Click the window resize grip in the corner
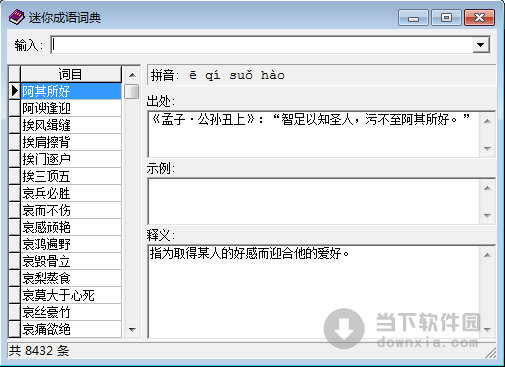Screen dimensions: 505x367 tap(491, 353)
